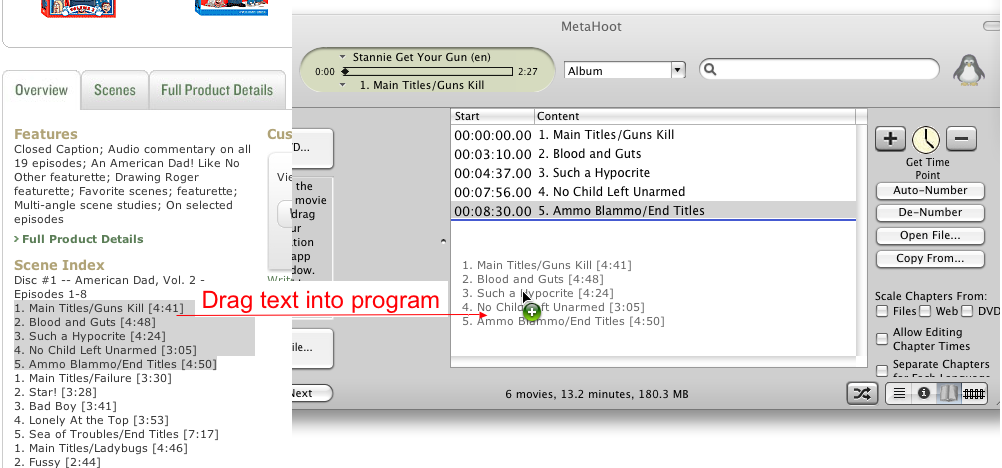Click the Auto-Number button
Viewport: 1002px width, 468px height.
[930, 190]
